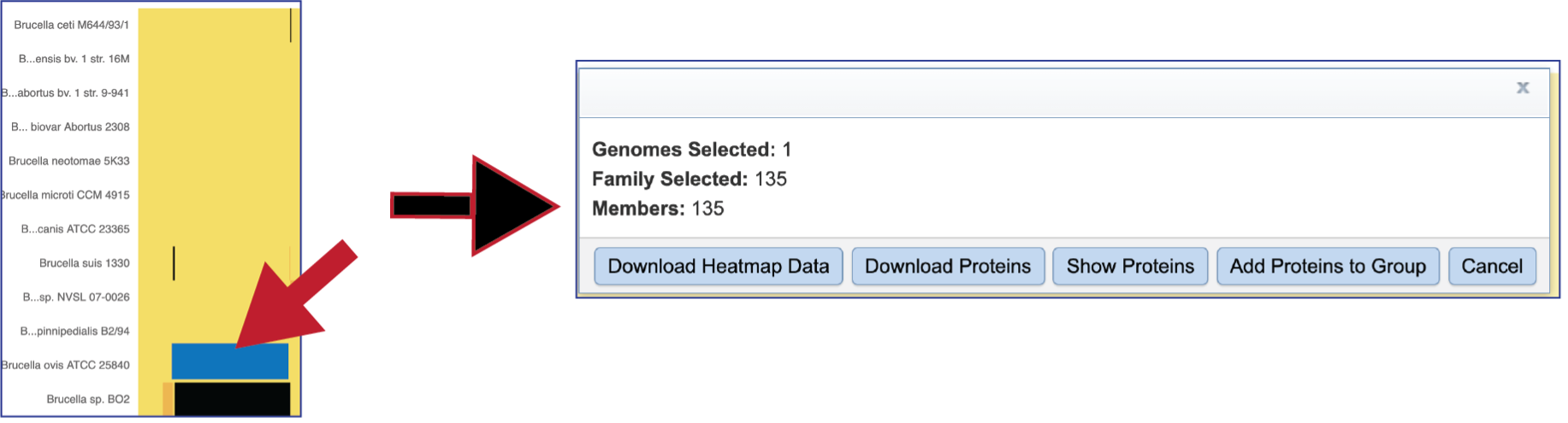Select the B...pinnipedialis B2/94 row label
The width and height of the screenshot is (1568, 423).
point(75,331)
